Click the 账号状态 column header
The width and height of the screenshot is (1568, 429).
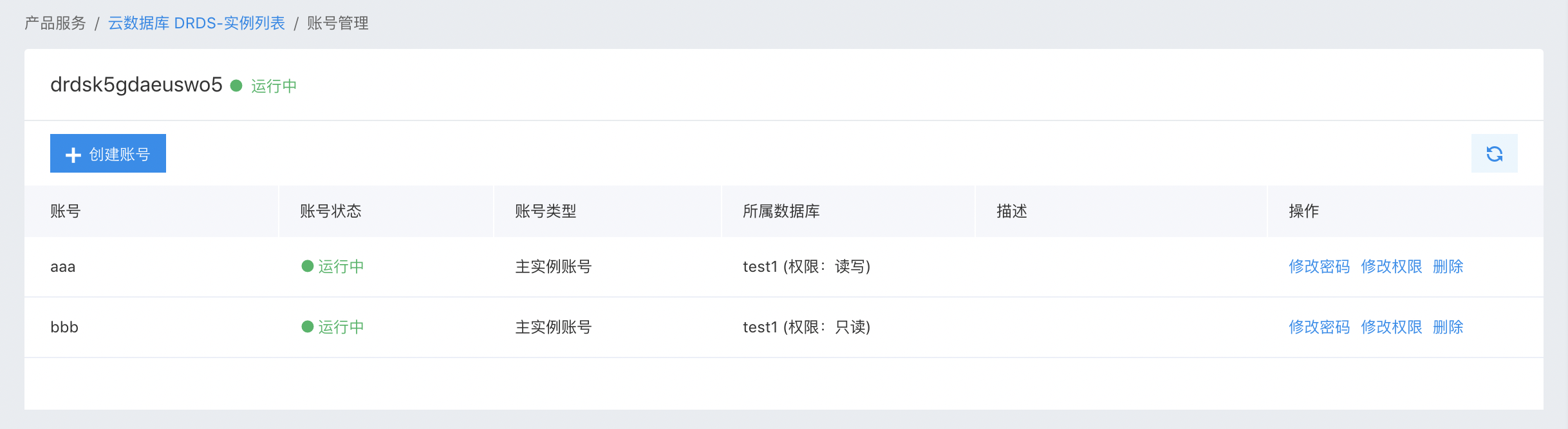click(331, 211)
